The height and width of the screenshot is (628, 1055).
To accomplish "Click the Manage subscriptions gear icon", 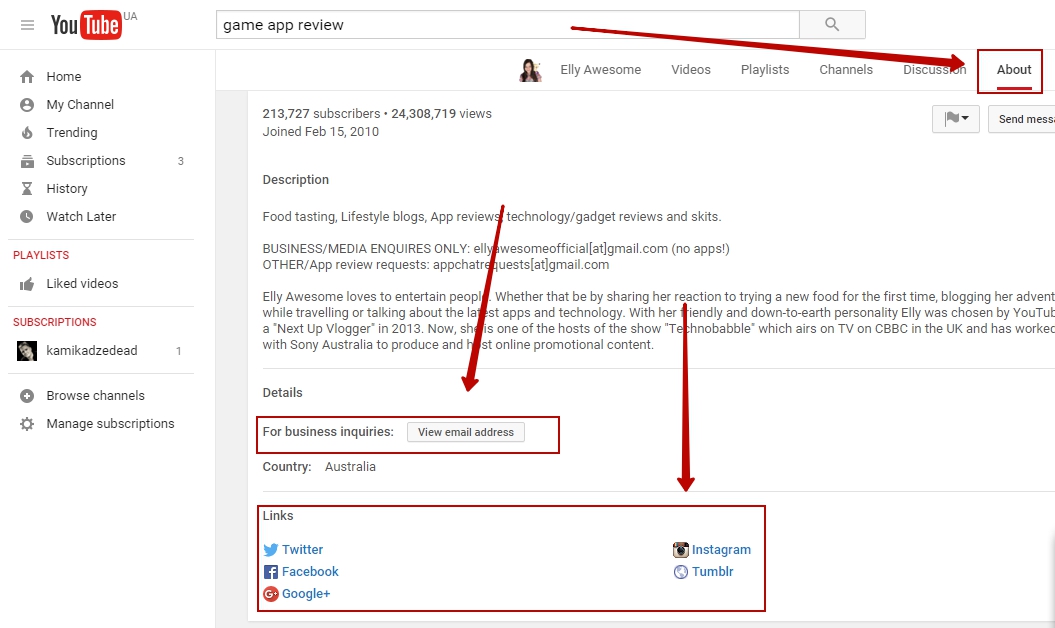I will click(27, 424).
